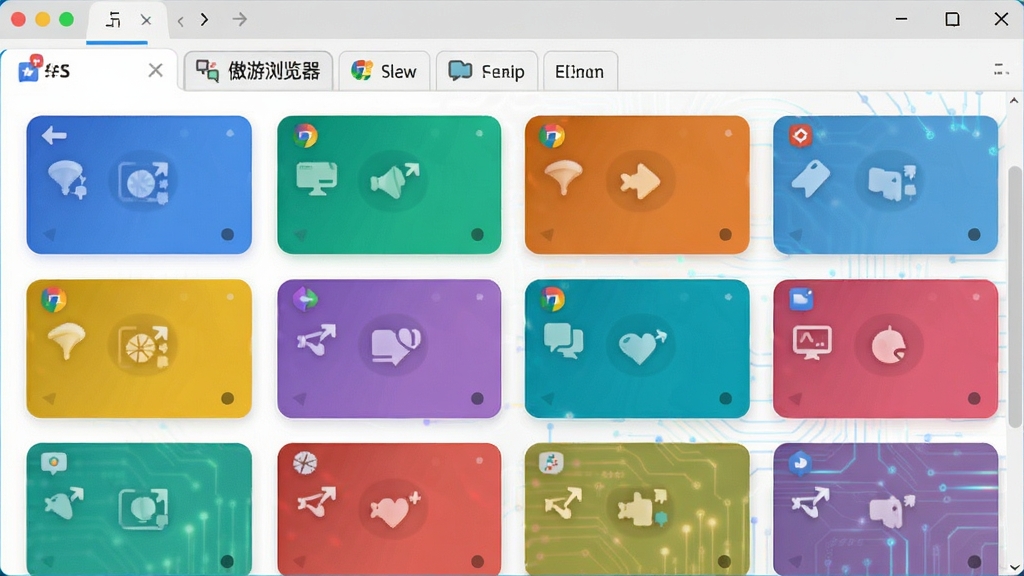Screen dimensions: 1024x576
Task: Expand the corner triangle on the blue back-arrow card
Action: (x=50, y=234)
